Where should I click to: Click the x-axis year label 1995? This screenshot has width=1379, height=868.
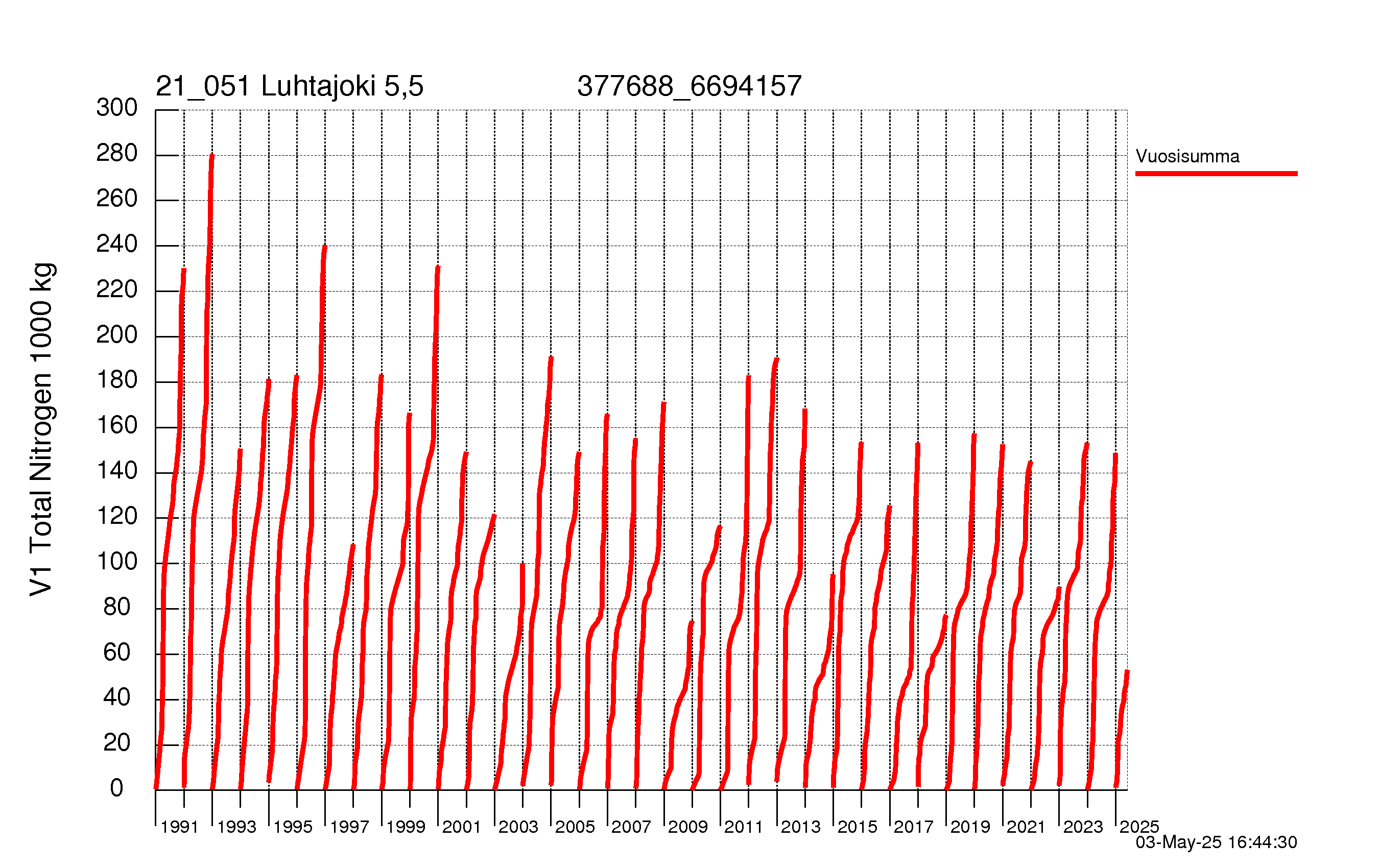(x=293, y=827)
